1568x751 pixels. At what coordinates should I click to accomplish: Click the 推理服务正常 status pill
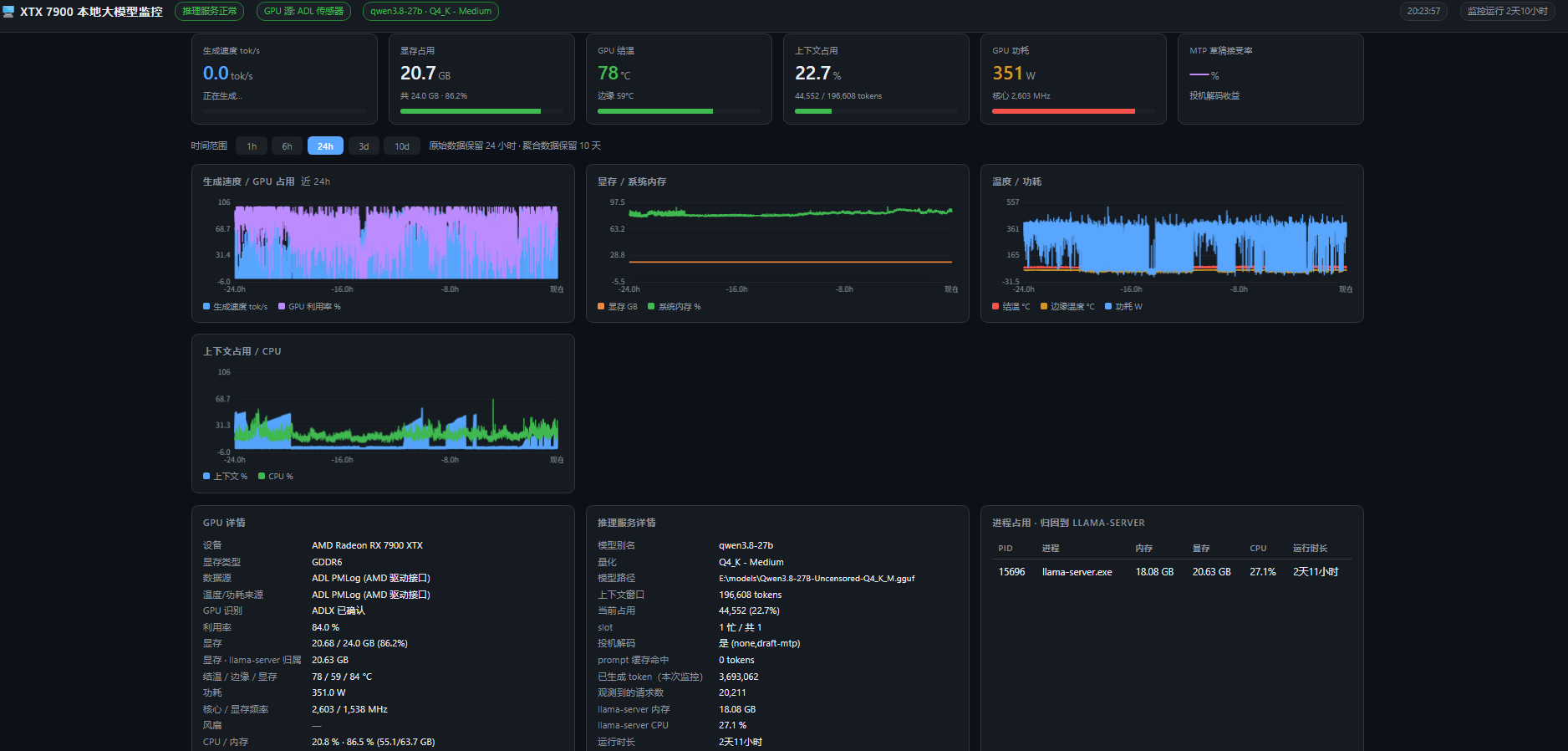pos(210,11)
